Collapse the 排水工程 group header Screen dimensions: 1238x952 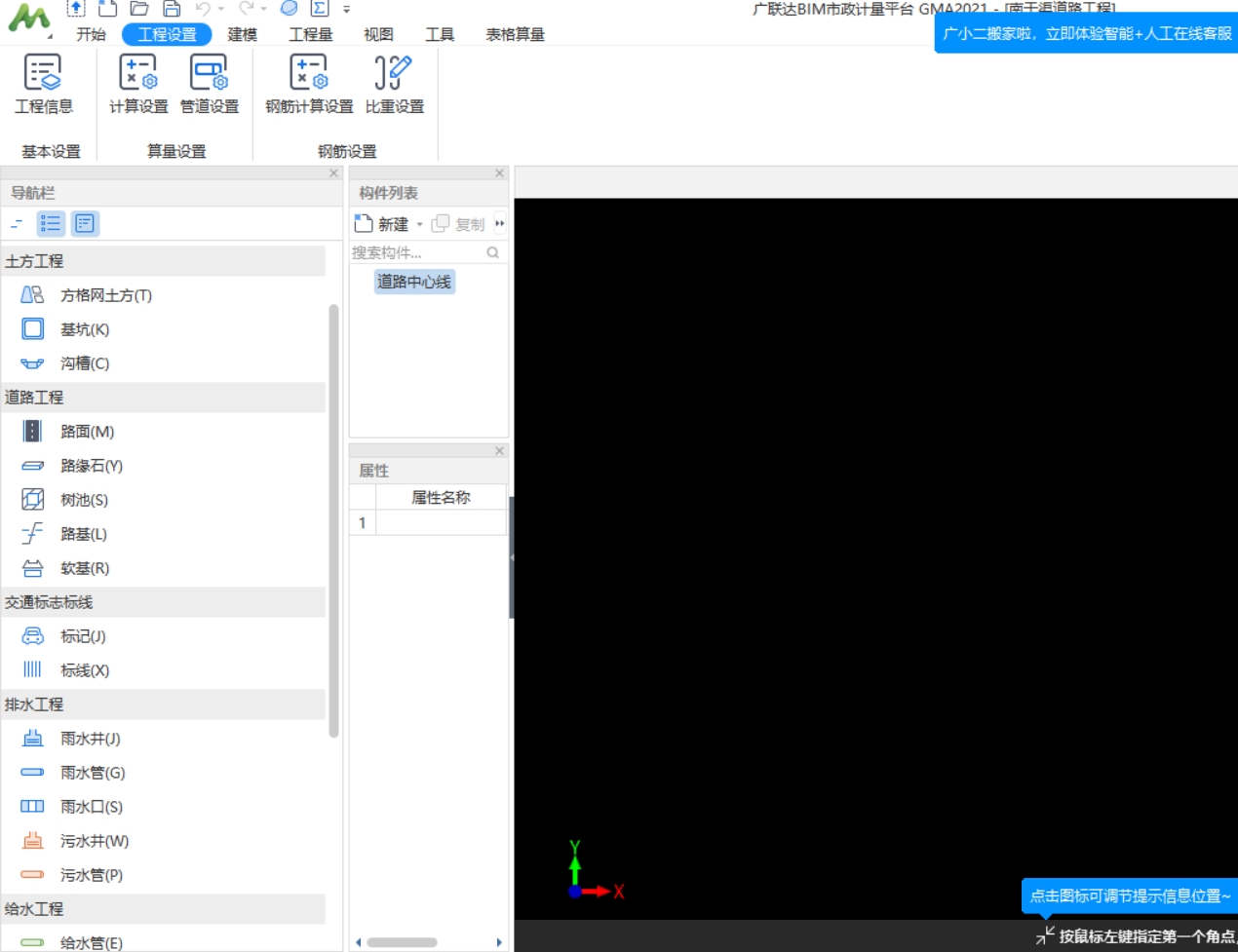163,704
